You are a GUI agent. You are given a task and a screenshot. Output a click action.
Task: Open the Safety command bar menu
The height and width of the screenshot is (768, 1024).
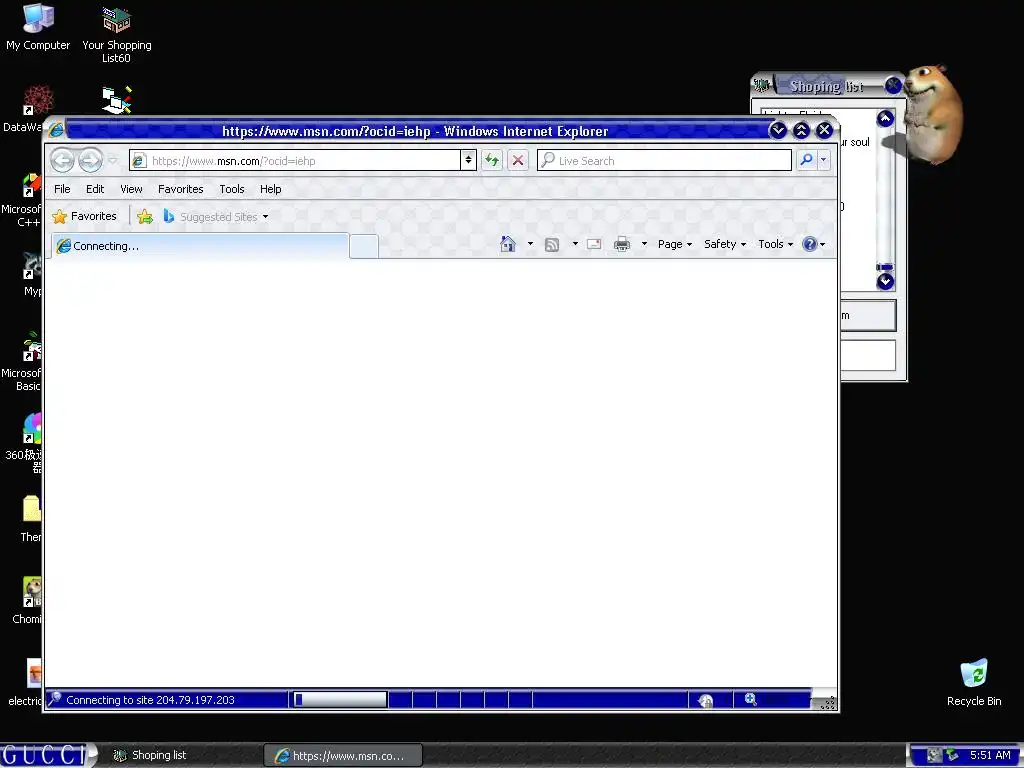tap(725, 244)
